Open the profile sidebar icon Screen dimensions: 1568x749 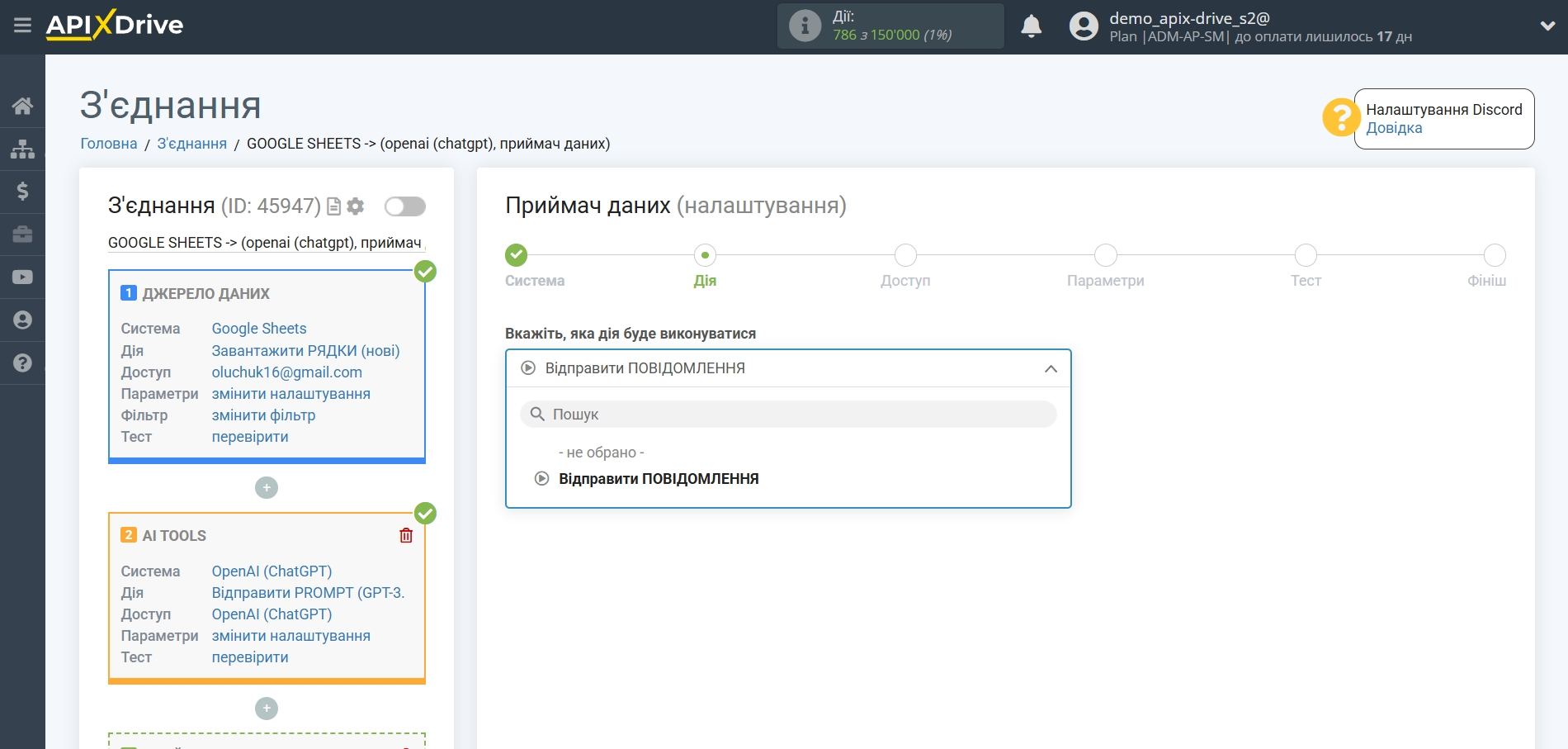coord(22,320)
